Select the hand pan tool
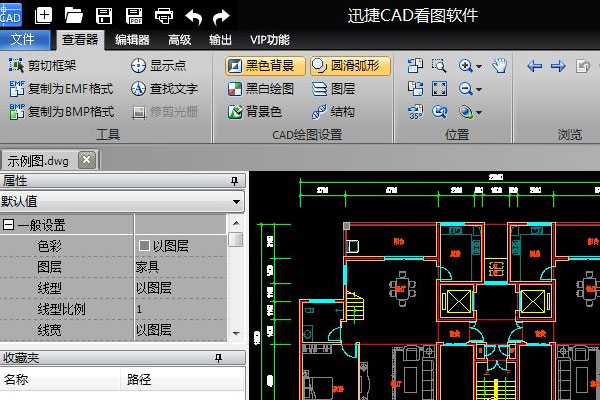Viewport: 600px width, 400px height. coord(500,66)
